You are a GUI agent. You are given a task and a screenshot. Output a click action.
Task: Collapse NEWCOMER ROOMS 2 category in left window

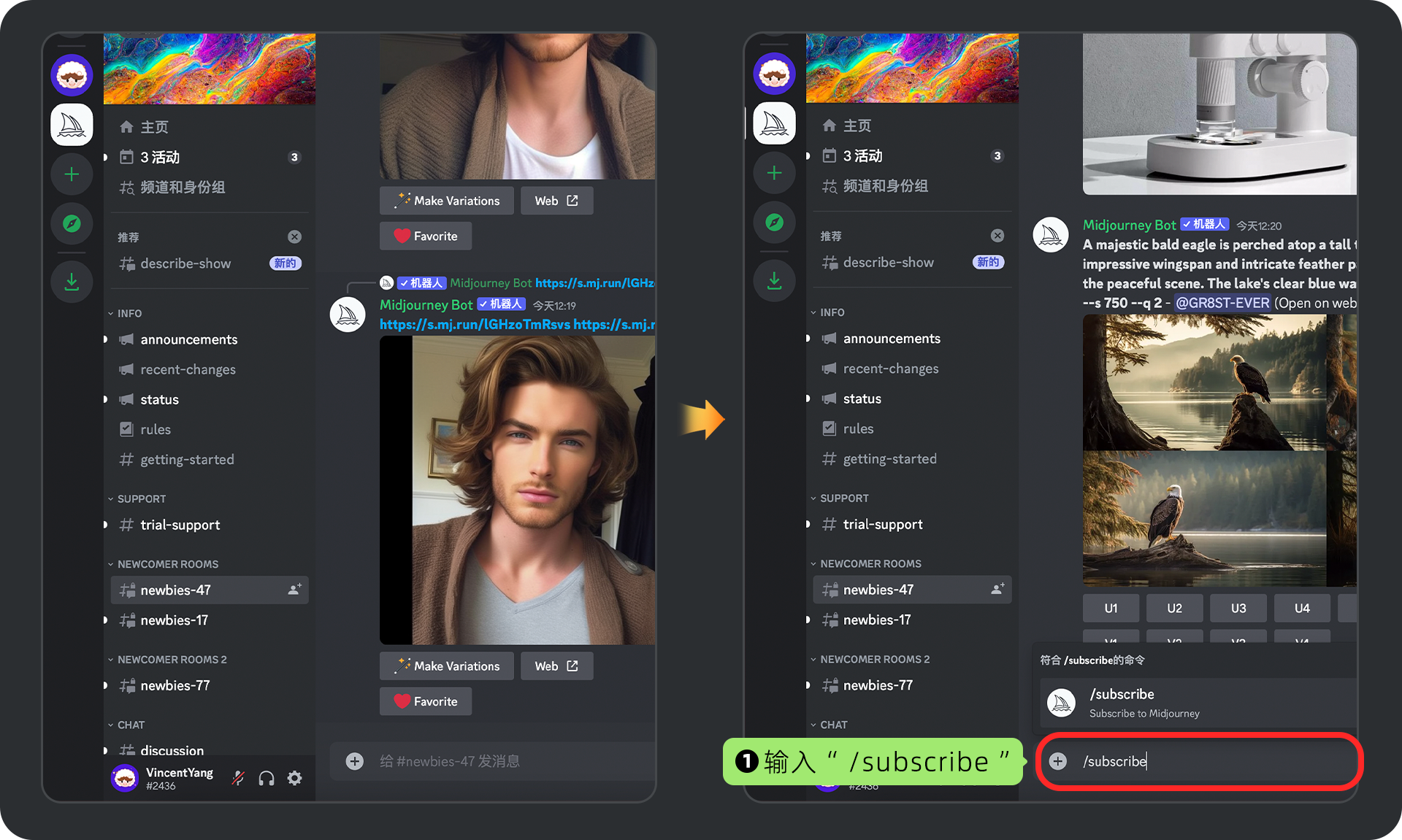point(167,659)
